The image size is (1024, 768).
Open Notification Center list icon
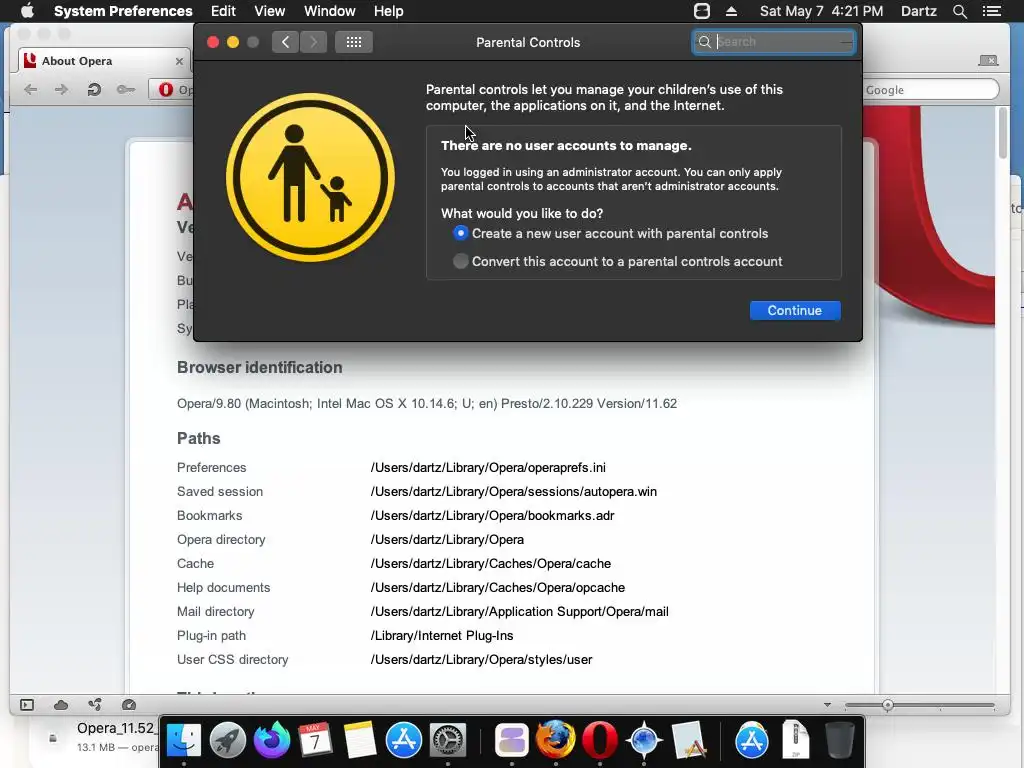(x=991, y=11)
